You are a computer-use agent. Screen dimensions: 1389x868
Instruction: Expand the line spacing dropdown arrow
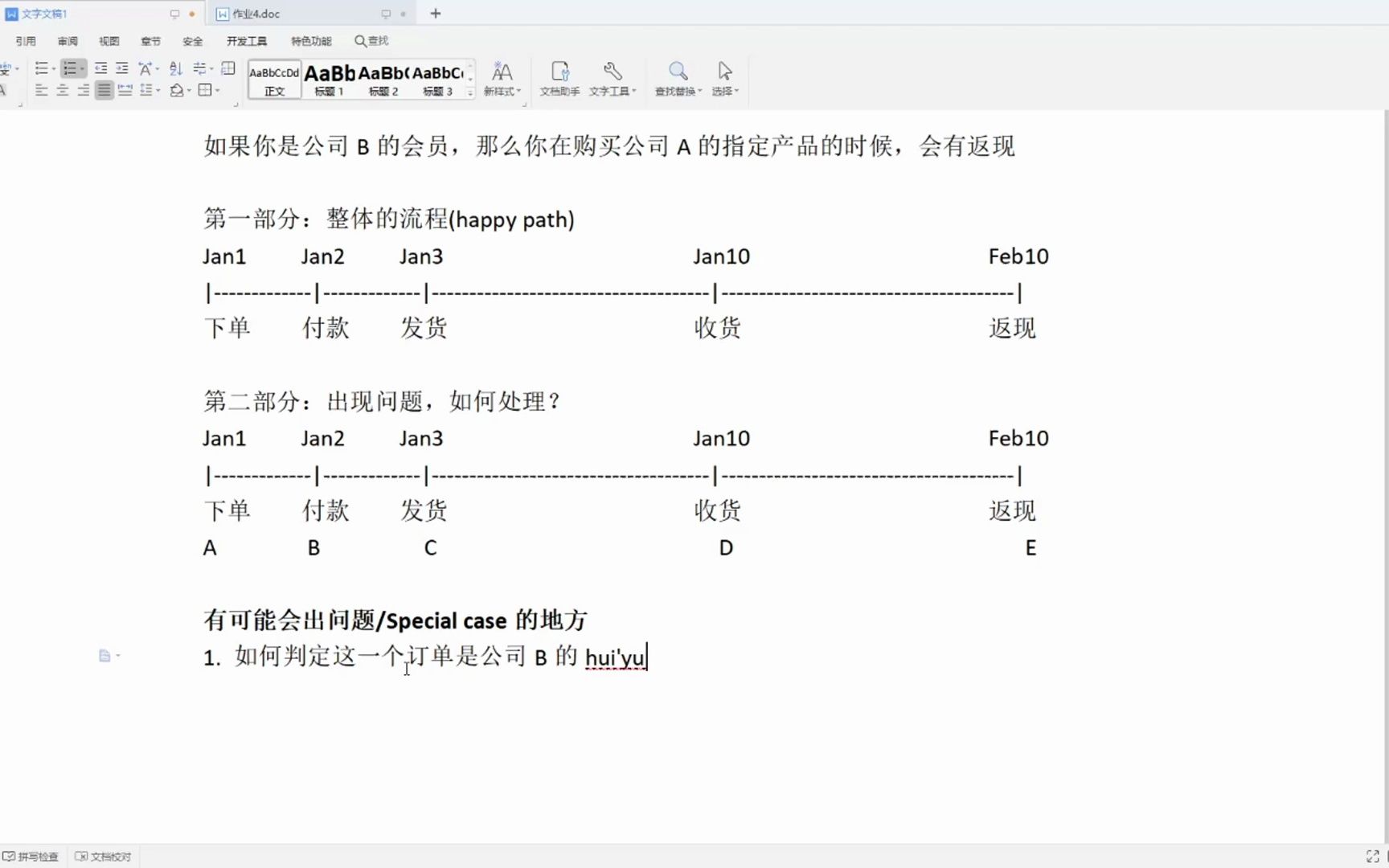tap(158, 91)
